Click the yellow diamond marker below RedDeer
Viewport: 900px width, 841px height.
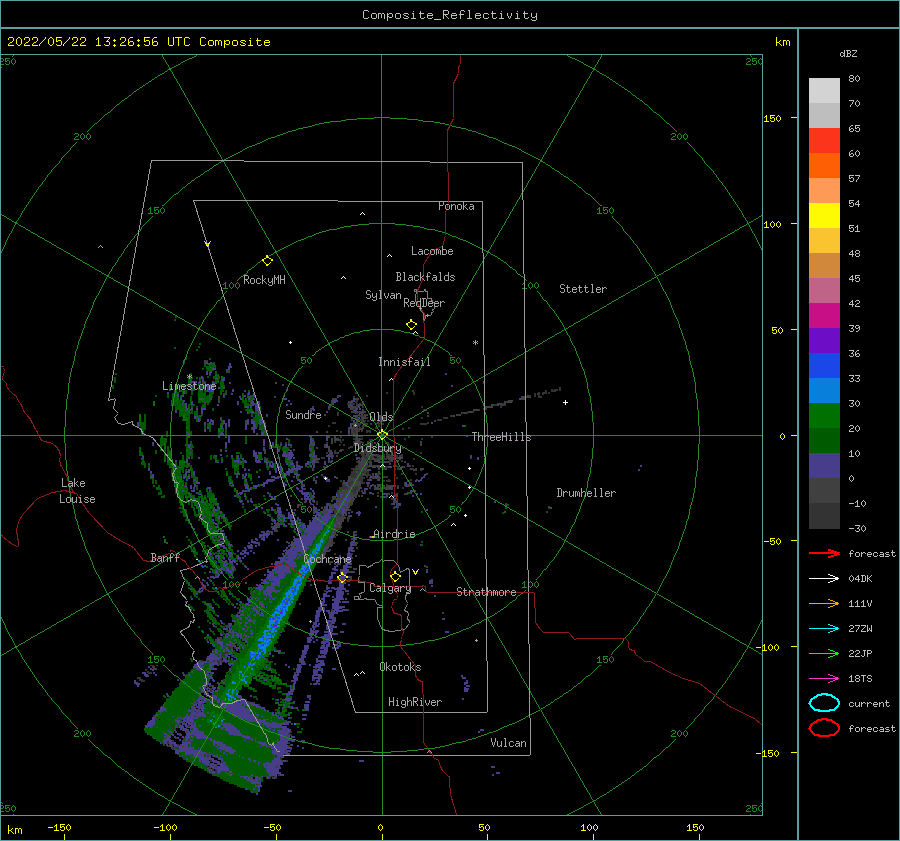click(411, 324)
